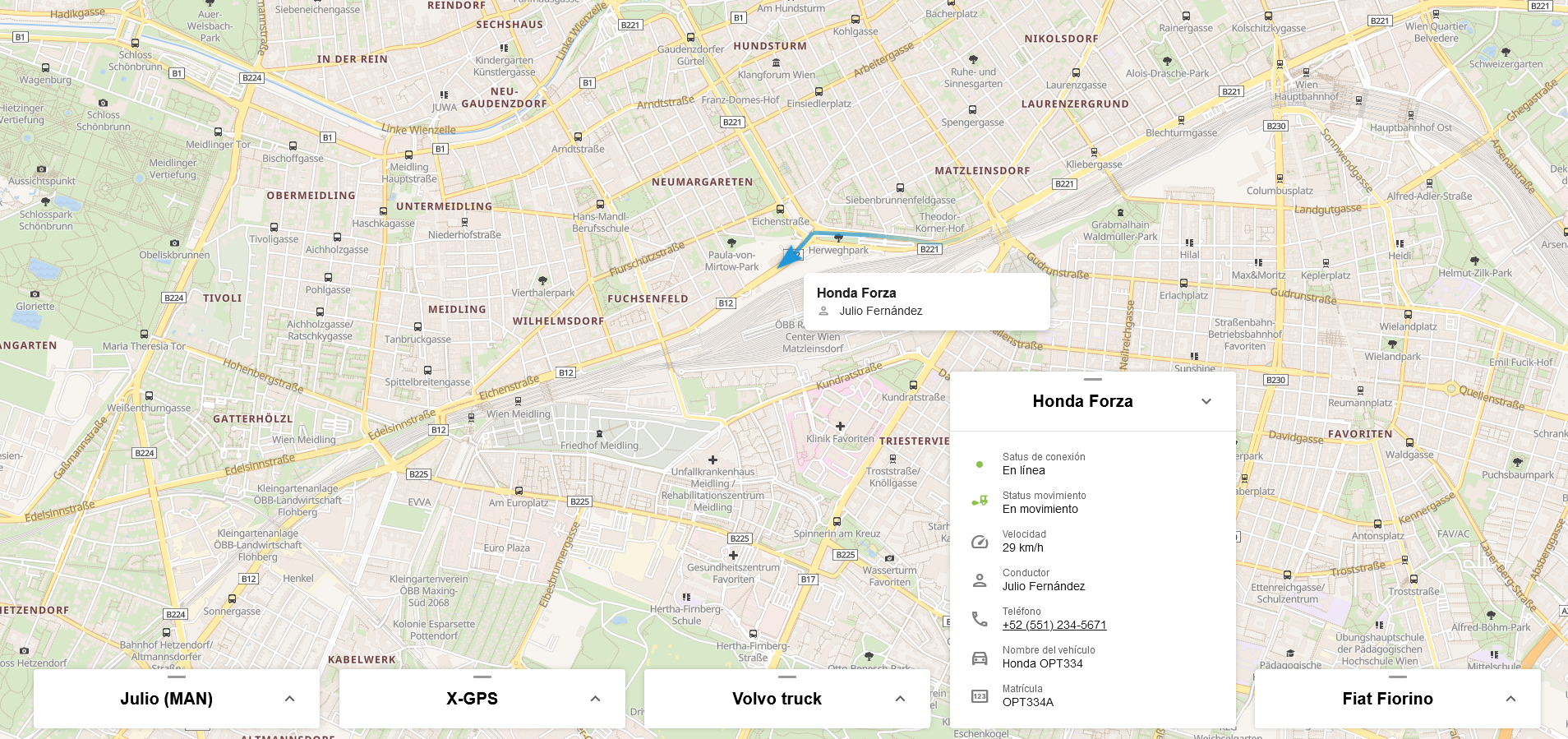The width and height of the screenshot is (1568, 739).
Task: Expand the X-GPS vehicle card
Action: click(x=595, y=699)
